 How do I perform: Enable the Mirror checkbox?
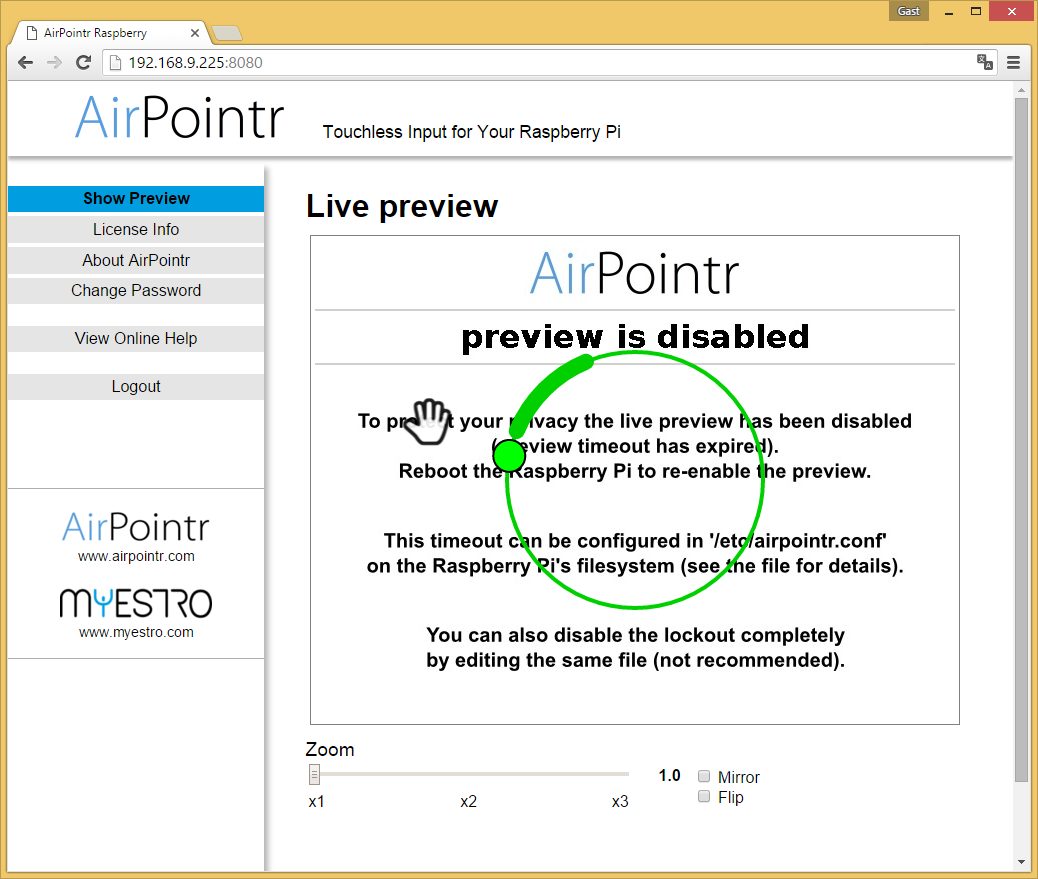click(704, 776)
